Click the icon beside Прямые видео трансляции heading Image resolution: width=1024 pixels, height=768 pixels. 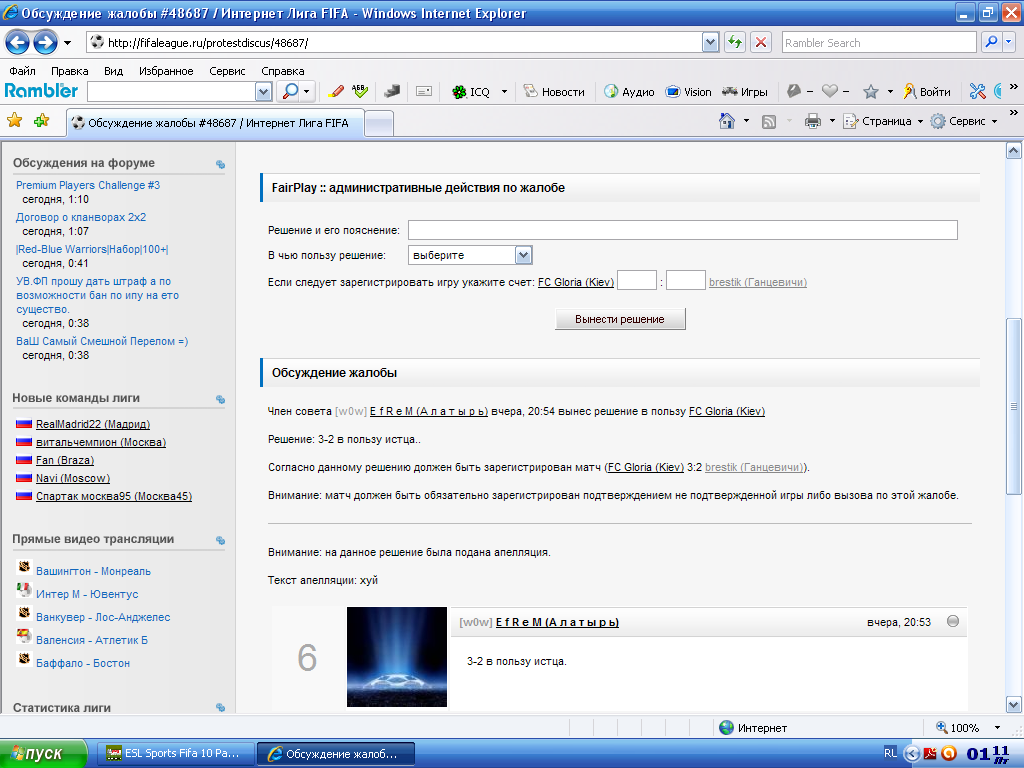220,540
